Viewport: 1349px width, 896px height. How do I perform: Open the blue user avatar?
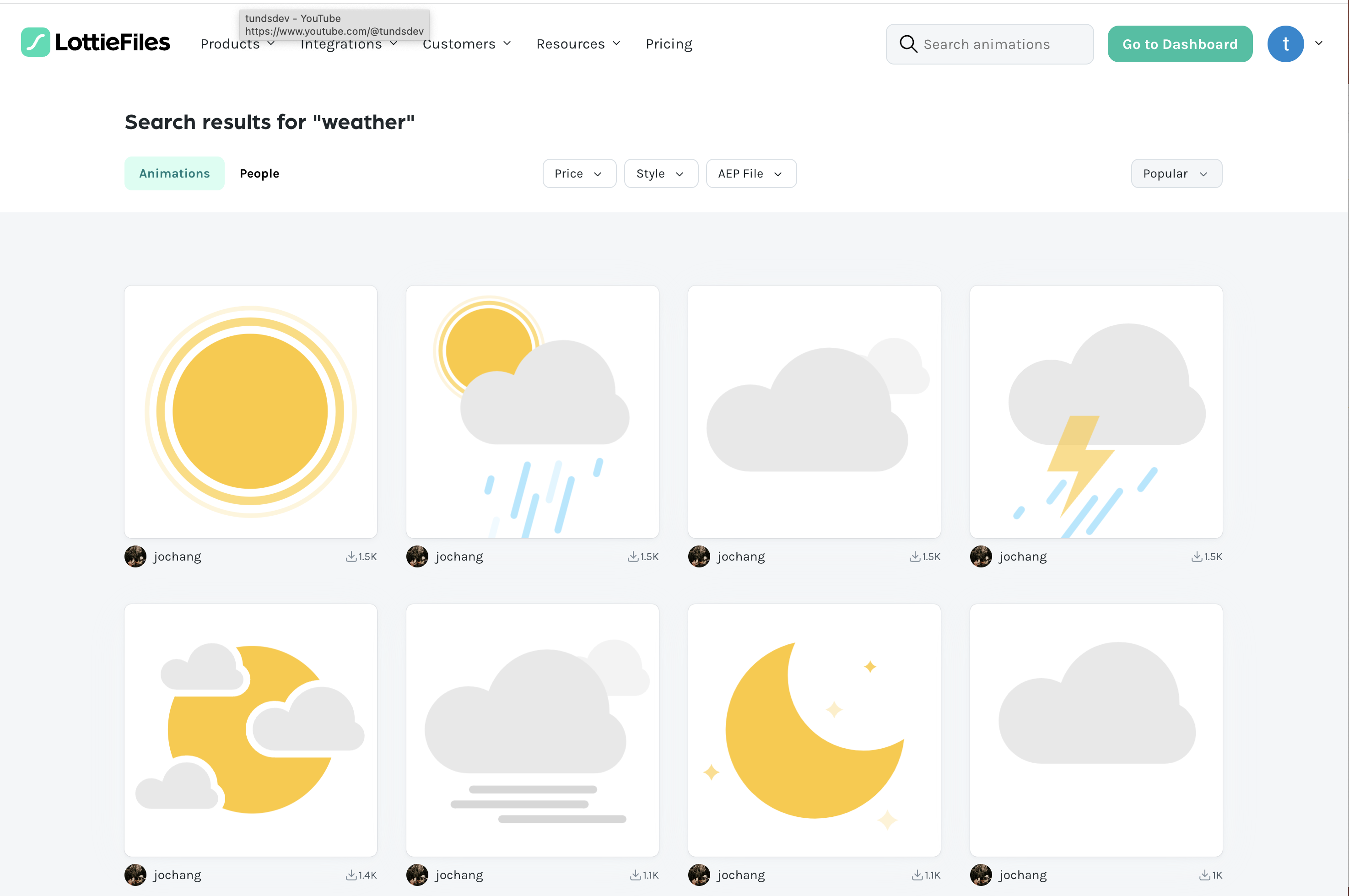(x=1285, y=44)
